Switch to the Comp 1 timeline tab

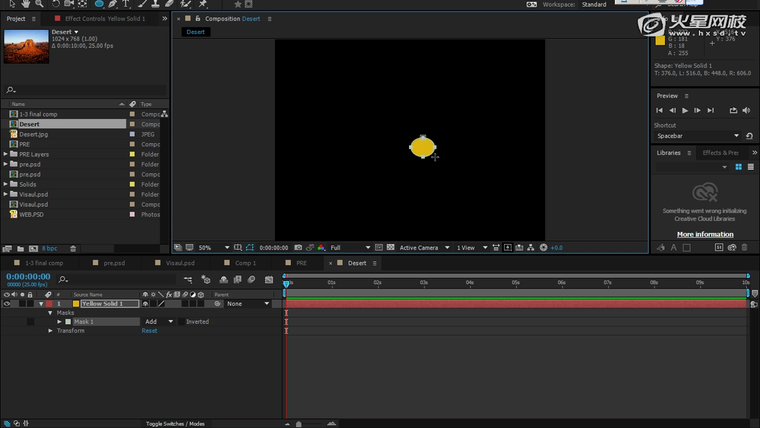(245, 263)
